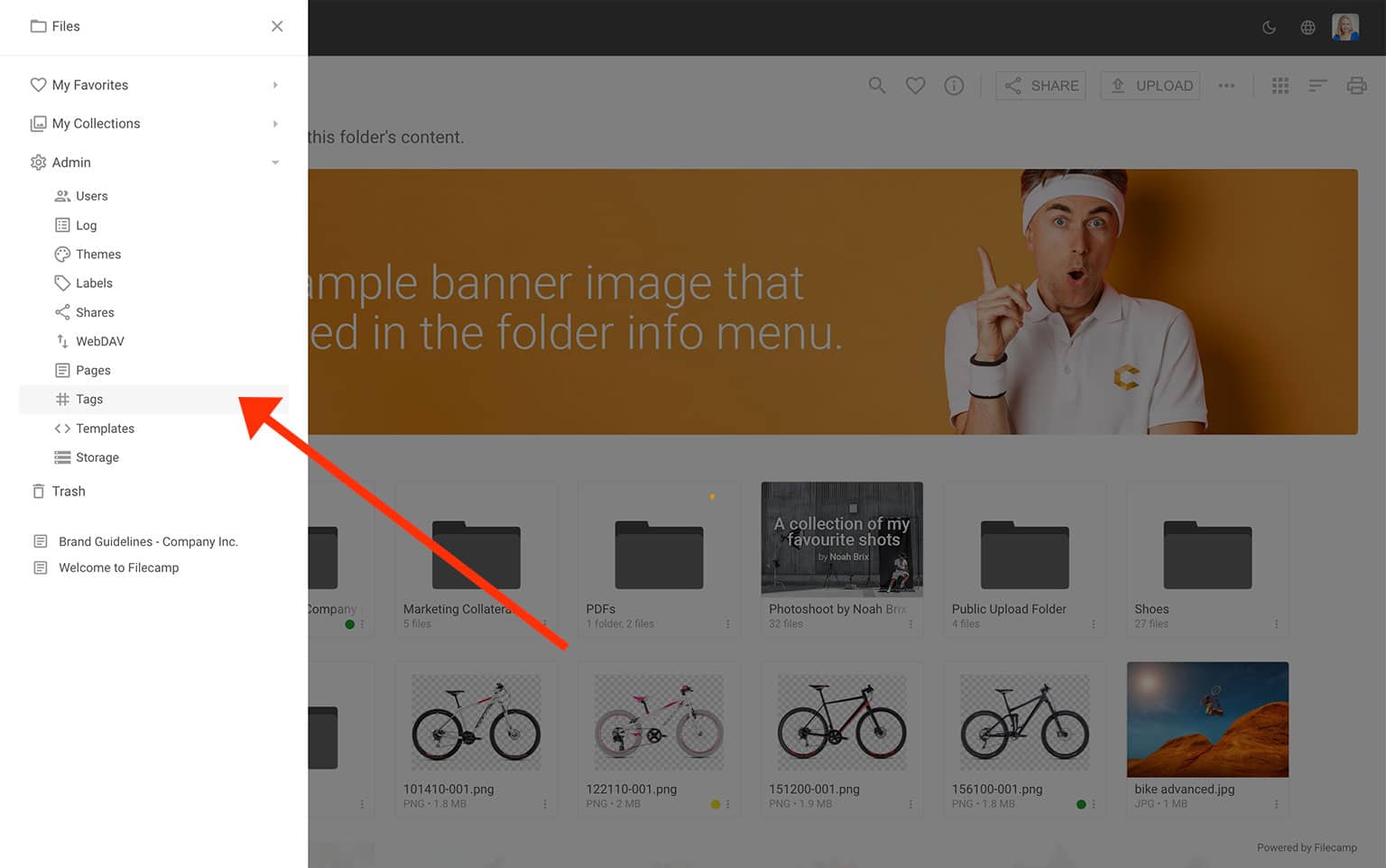Open Tags in Admin menu

point(89,399)
